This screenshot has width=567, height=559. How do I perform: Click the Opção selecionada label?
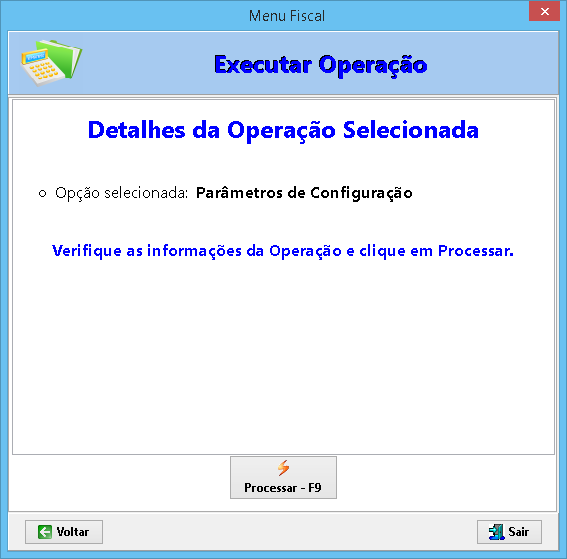click(x=122, y=193)
